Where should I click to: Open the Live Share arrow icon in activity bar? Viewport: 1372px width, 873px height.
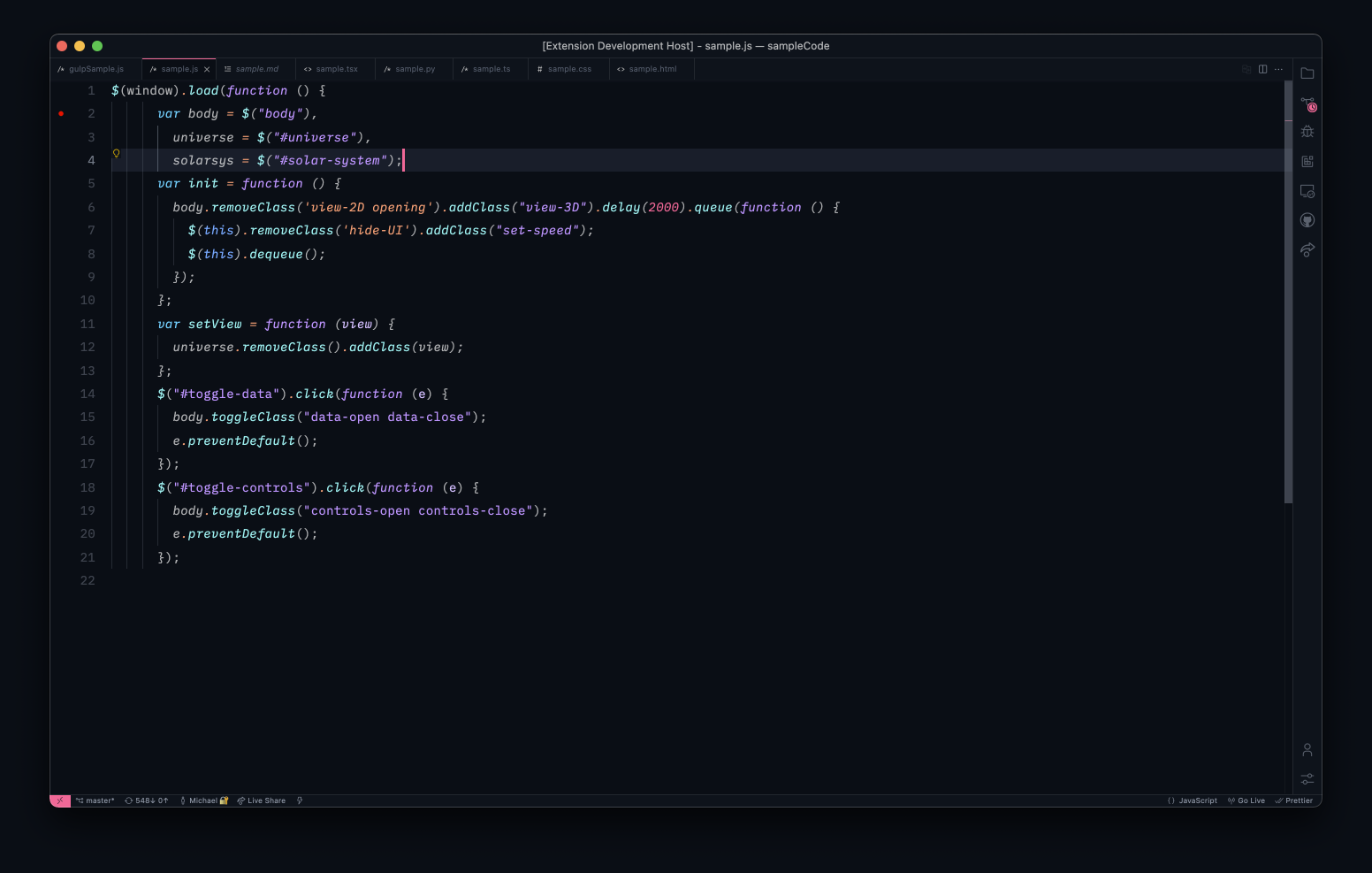point(1307,249)
